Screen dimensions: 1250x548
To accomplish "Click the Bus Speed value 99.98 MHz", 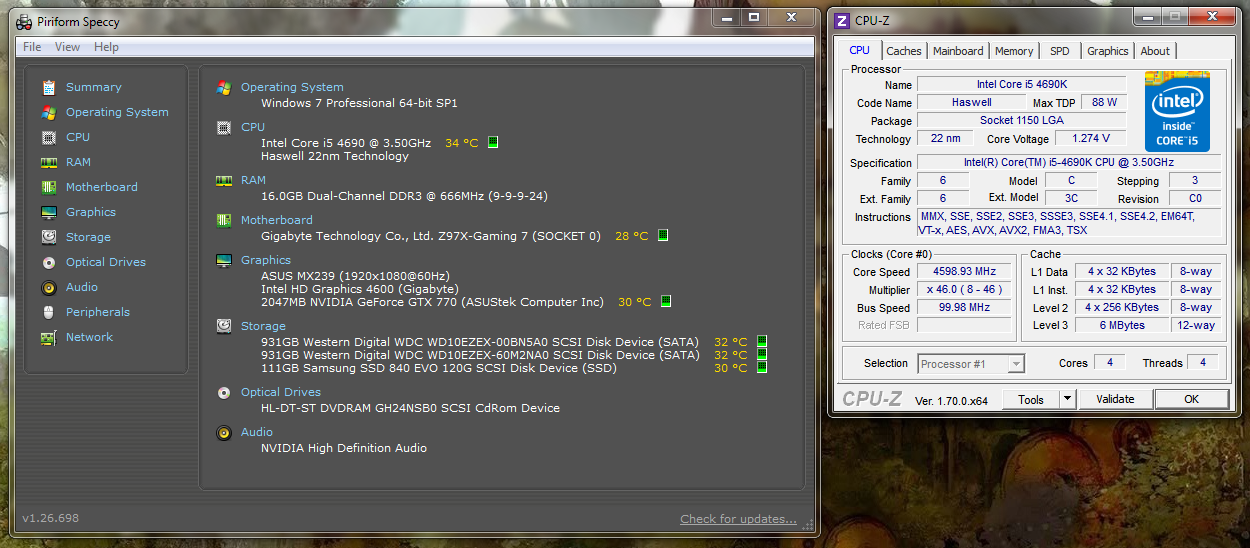I will click(x=965, y=308).
